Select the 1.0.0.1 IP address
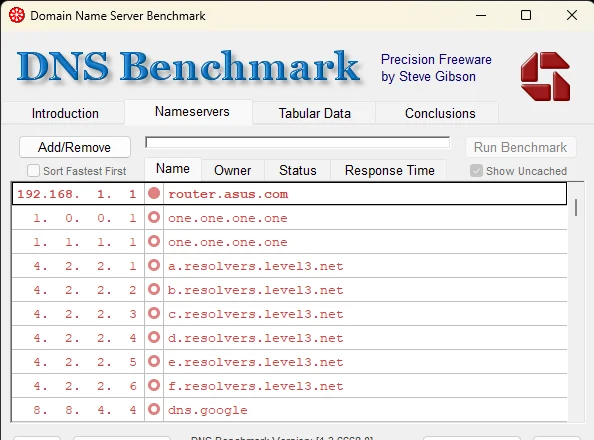 85,218
